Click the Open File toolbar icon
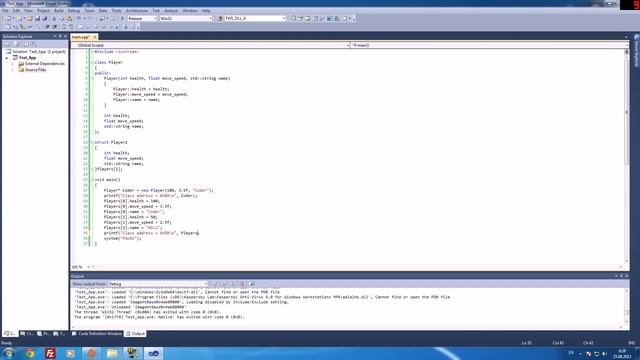Viewport: 640px width, 360px height. [30, 18]
